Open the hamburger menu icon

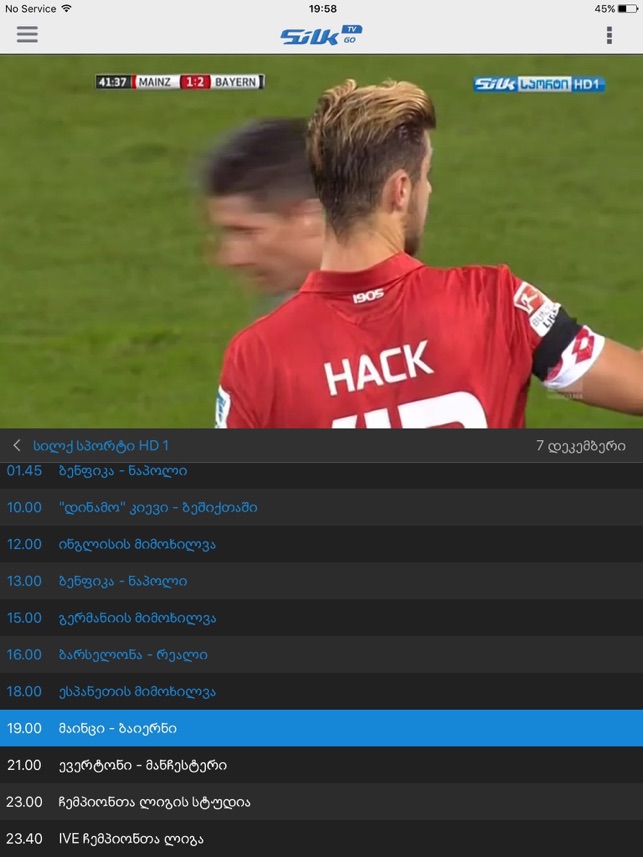pos(27,34)
